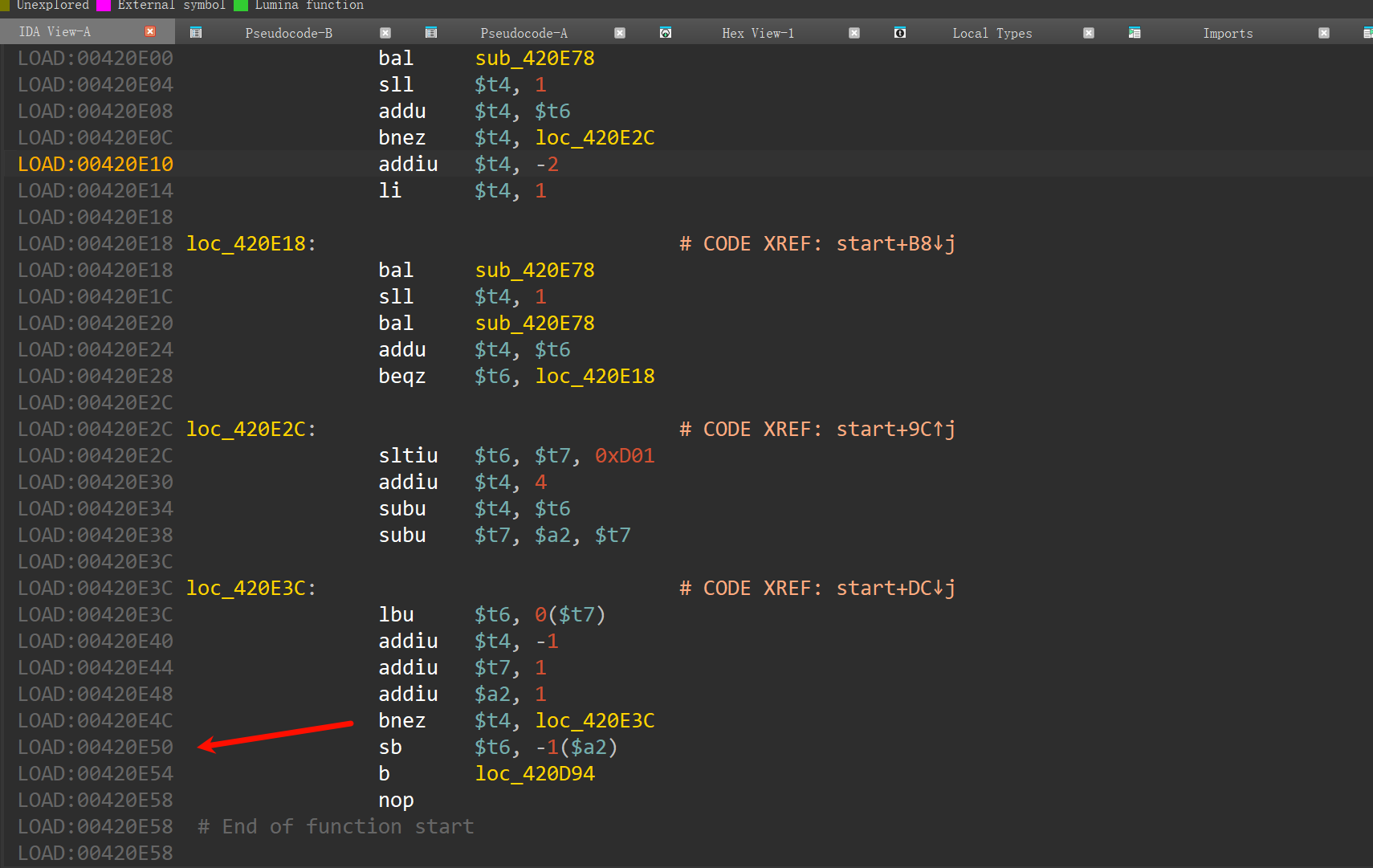Image resolution: width=1373 pixels, height=868 pixels.
Task: Click the address LOAD:00420E54
Action: (x=96, y=774)
